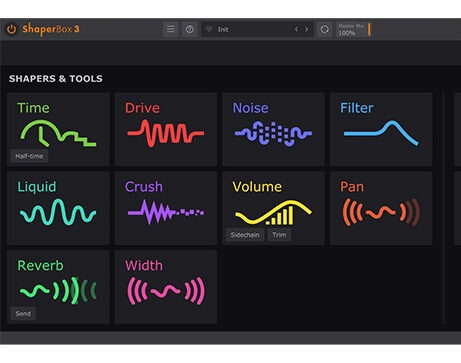
Task: Go to previous preset with left arrow
Action: click(296, 29)
